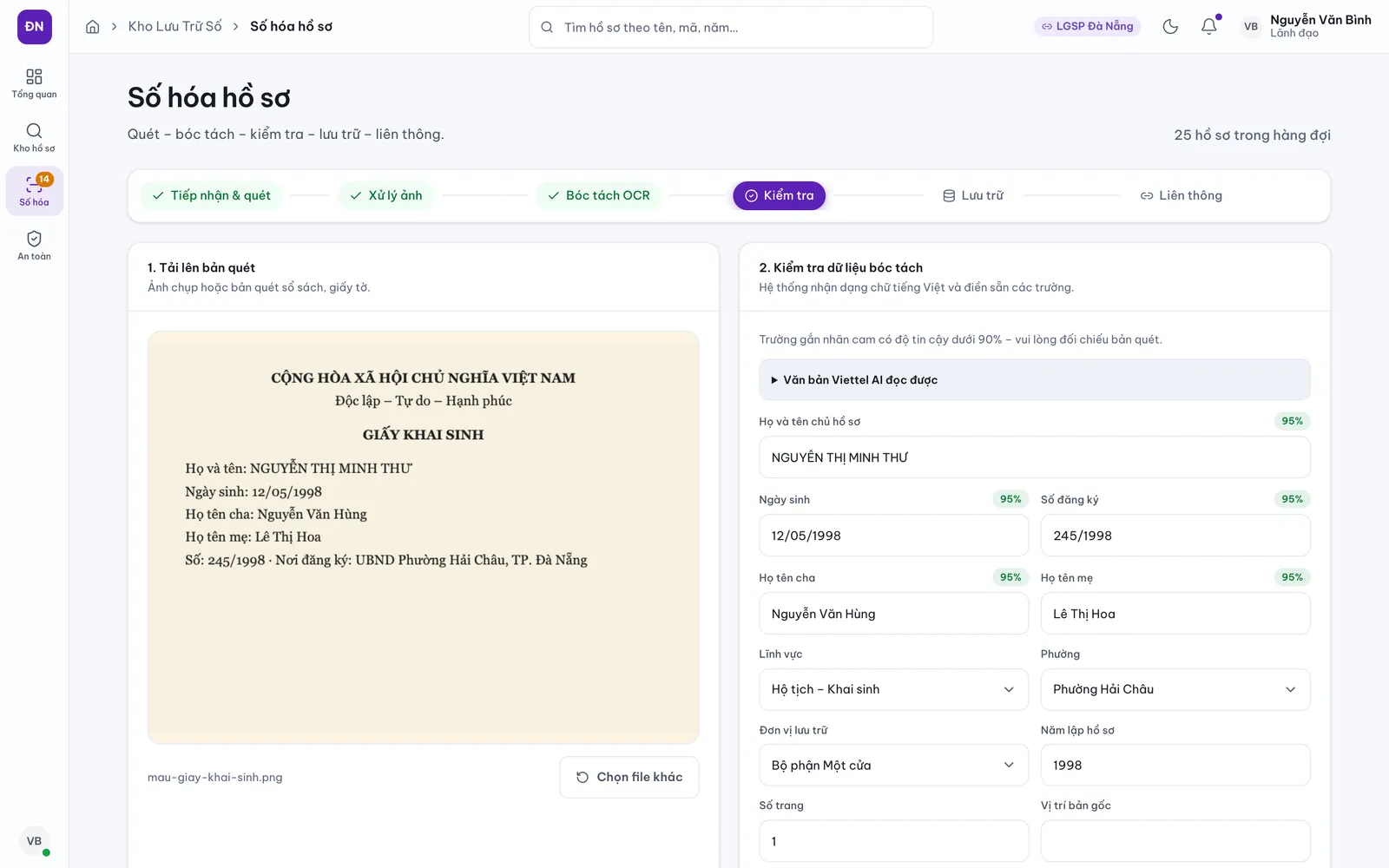The height and width of the screenshot is (868, 1389).
Task: Go to Bóc tách OCR step
Action: coord(599,195)
